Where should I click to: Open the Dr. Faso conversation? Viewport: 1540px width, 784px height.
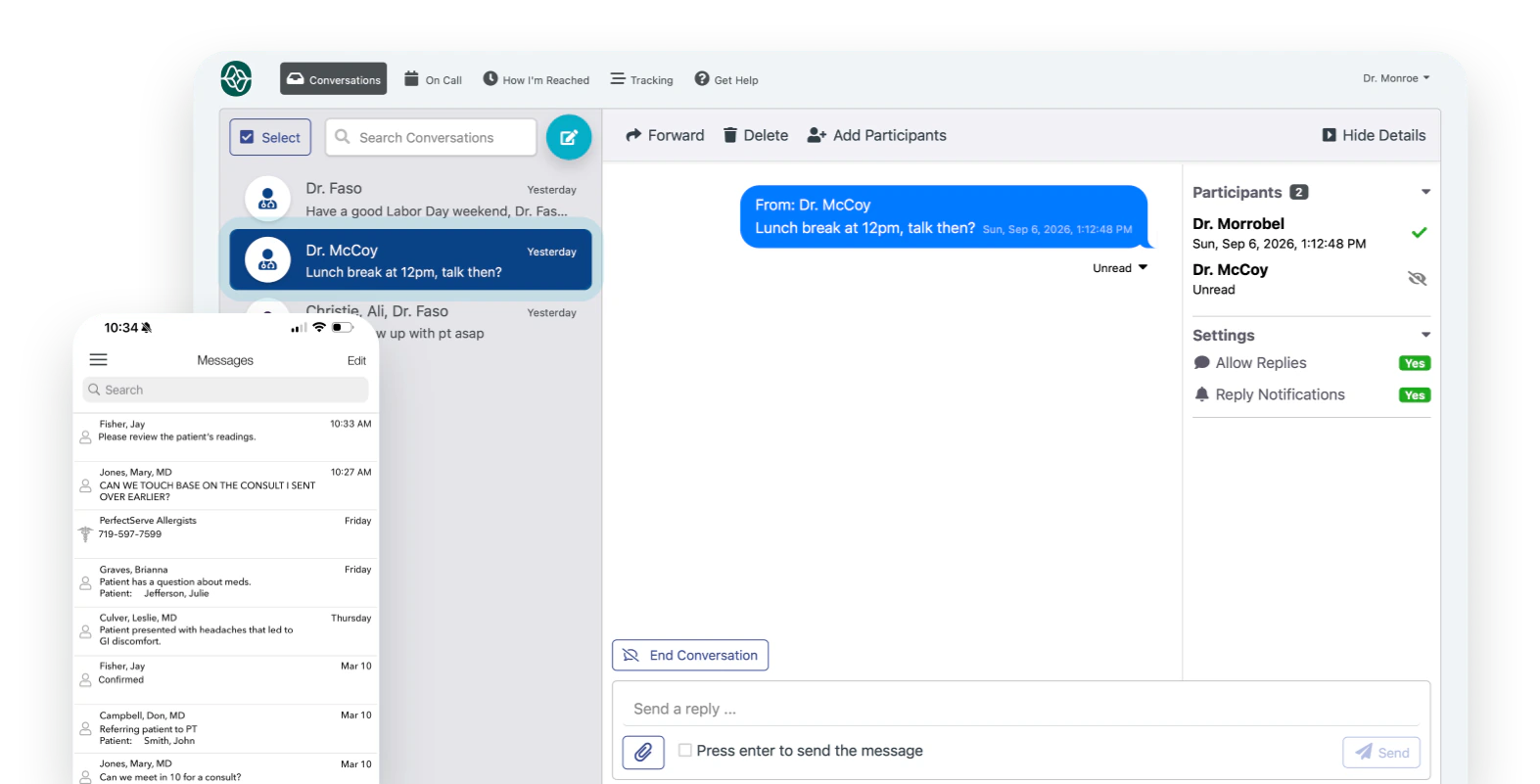411,199
